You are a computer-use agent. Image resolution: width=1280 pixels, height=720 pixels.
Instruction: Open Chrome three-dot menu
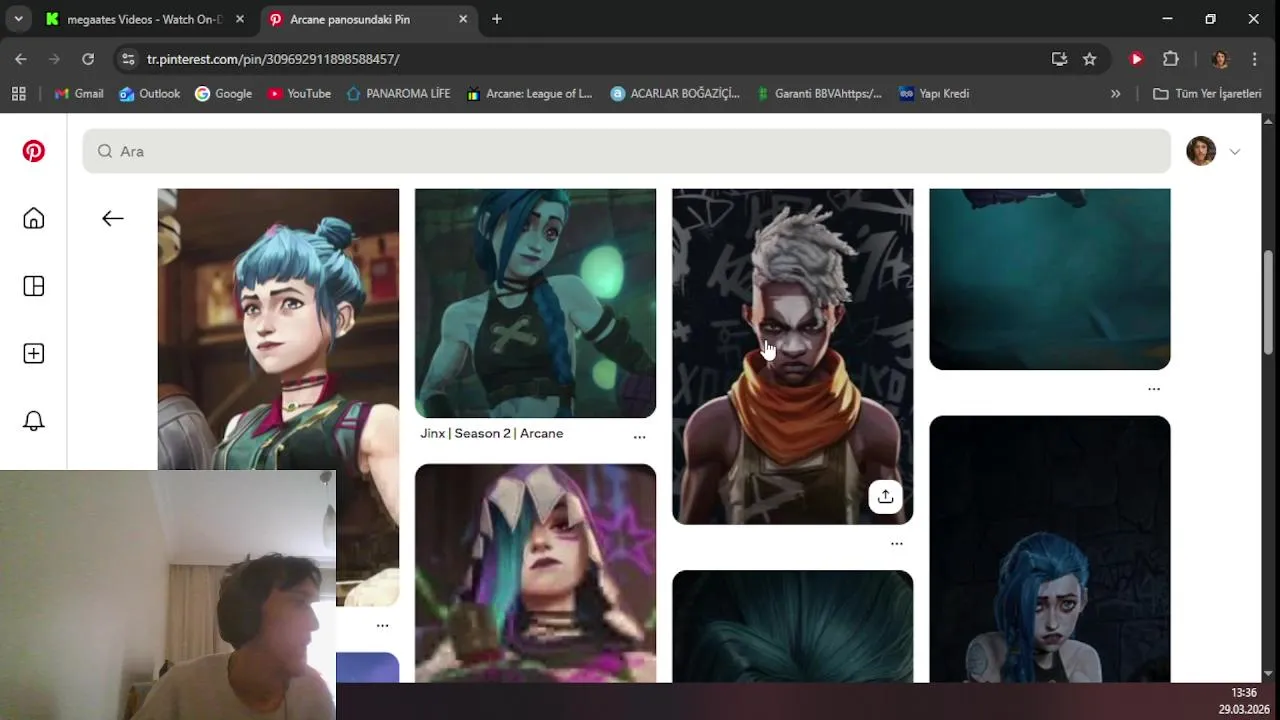(x=1254, y=59)
